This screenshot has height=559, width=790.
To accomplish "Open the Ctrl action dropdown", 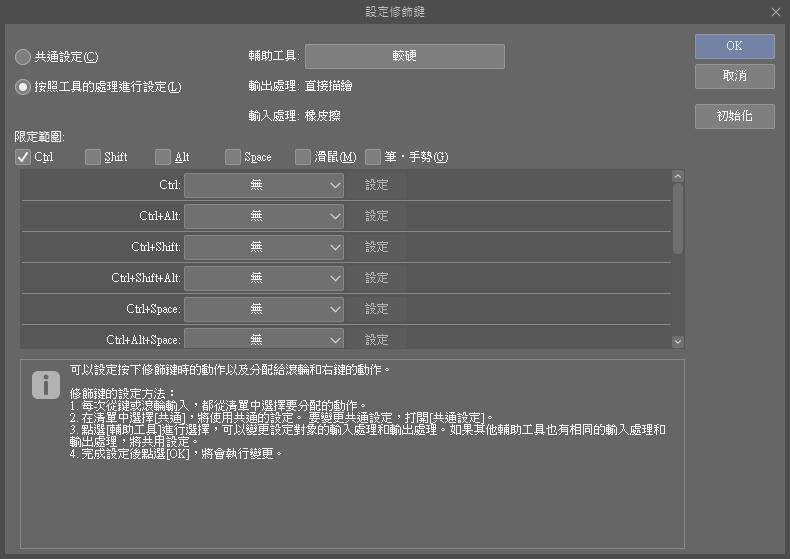I will pos(264,185).
